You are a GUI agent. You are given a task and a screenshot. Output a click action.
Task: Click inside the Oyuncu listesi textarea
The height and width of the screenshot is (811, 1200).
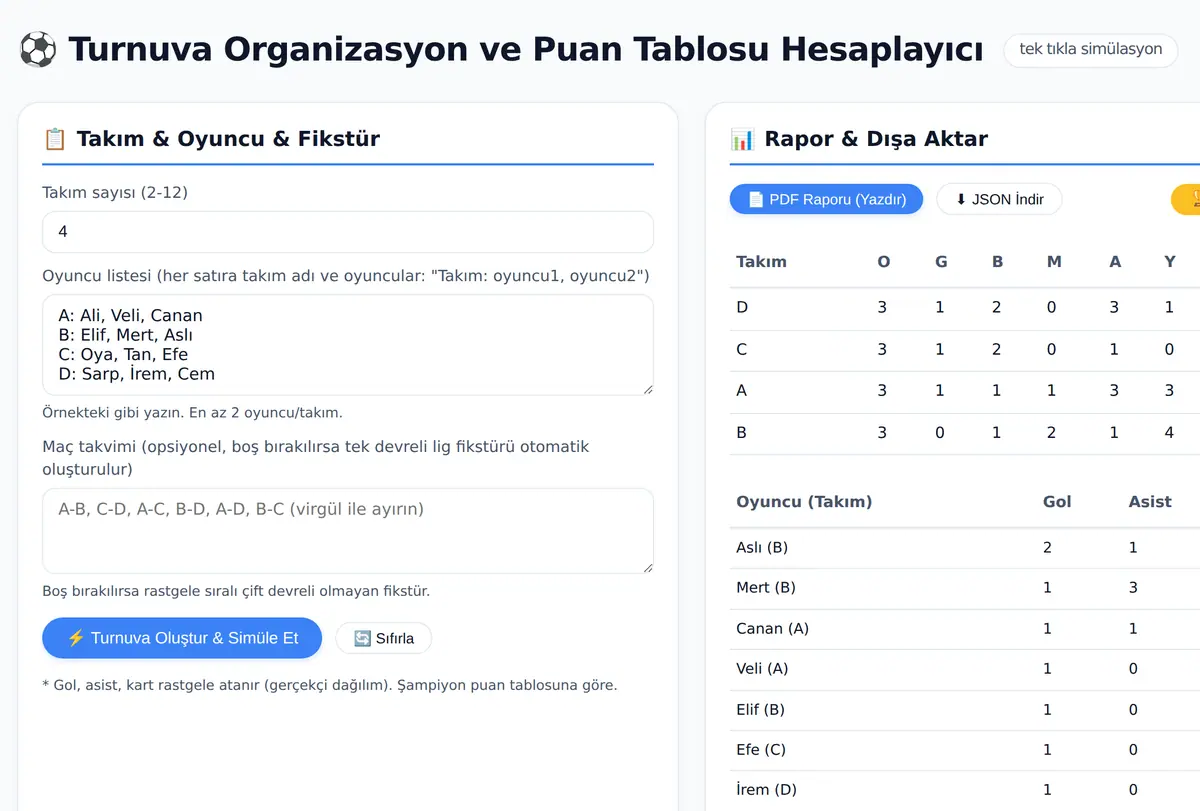pyautogui.click(x=348, y=345)
